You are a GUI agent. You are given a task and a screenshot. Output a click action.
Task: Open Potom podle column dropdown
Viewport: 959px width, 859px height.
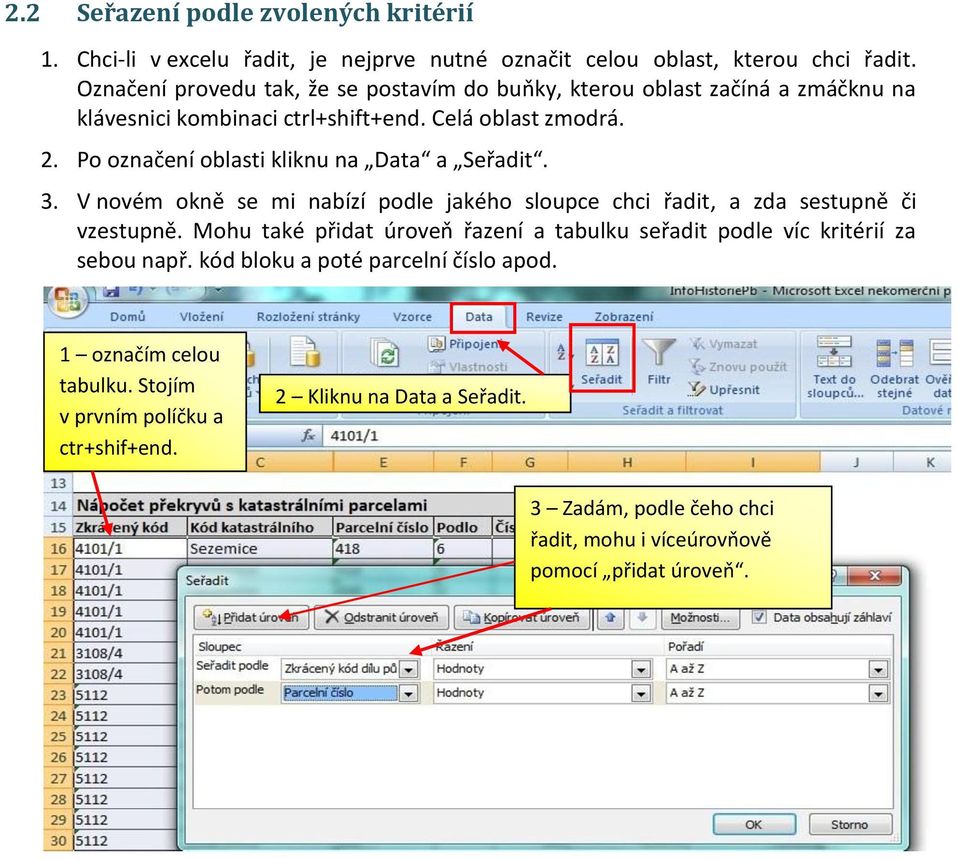[409, 693]
